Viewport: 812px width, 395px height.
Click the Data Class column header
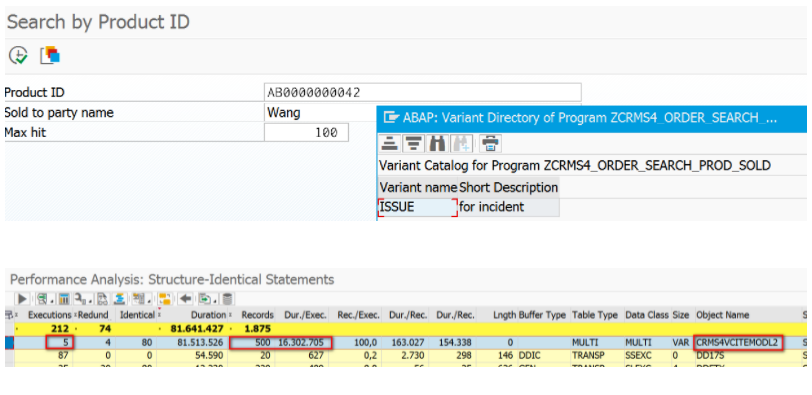pyautogui.click(x=647, y=315)
